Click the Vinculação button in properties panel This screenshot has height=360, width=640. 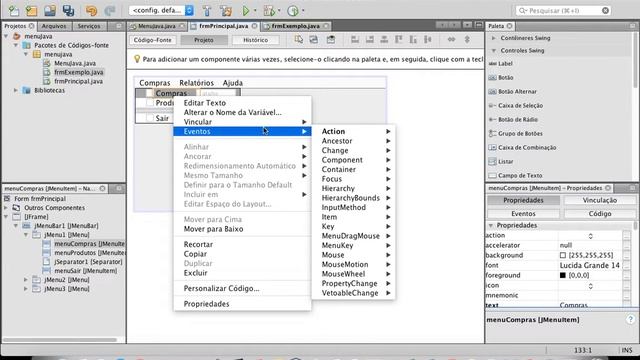(x=600, y=200)
